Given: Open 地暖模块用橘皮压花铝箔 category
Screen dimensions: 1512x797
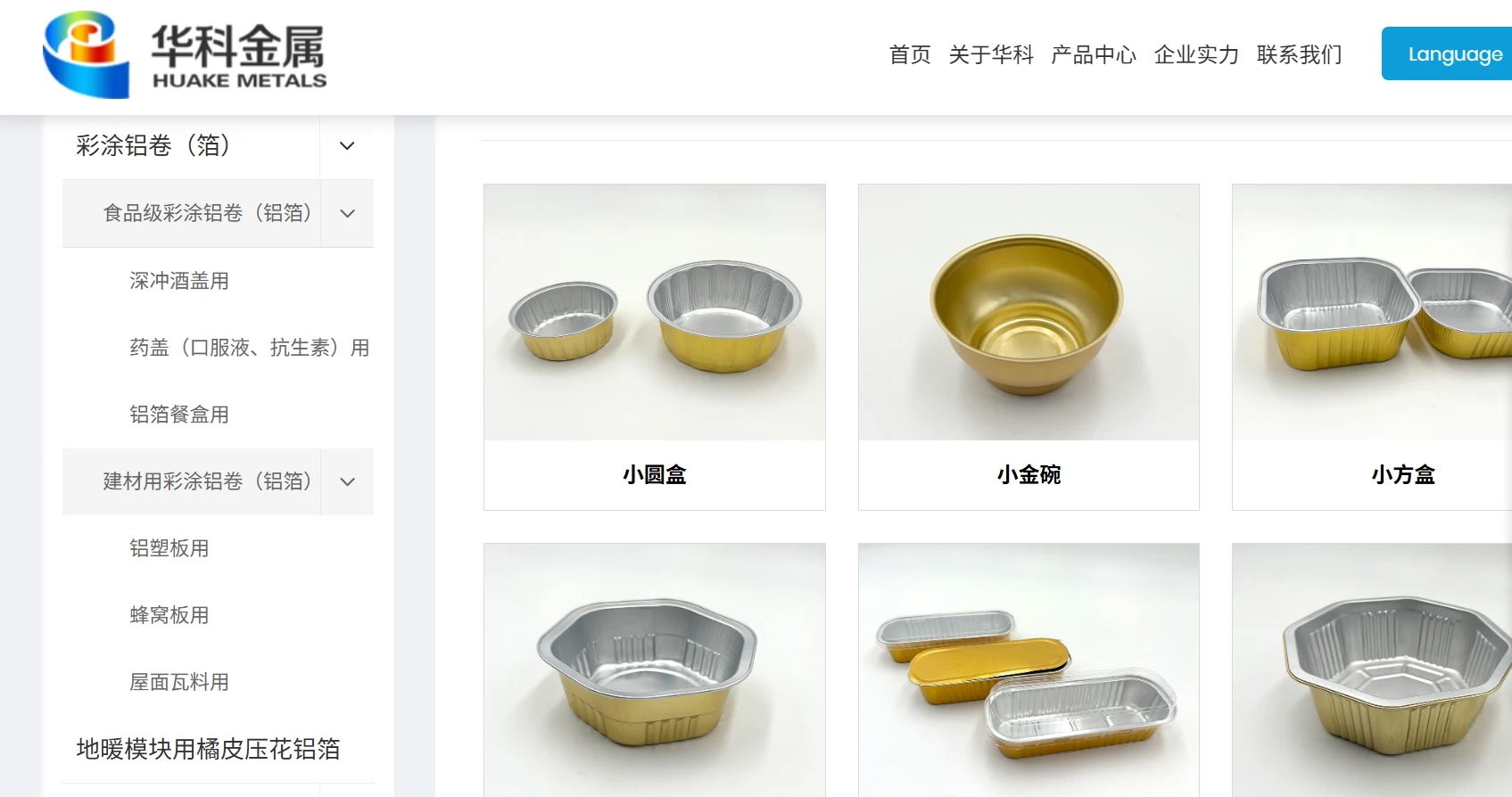Looking at the screenshot, I should 209,749.
